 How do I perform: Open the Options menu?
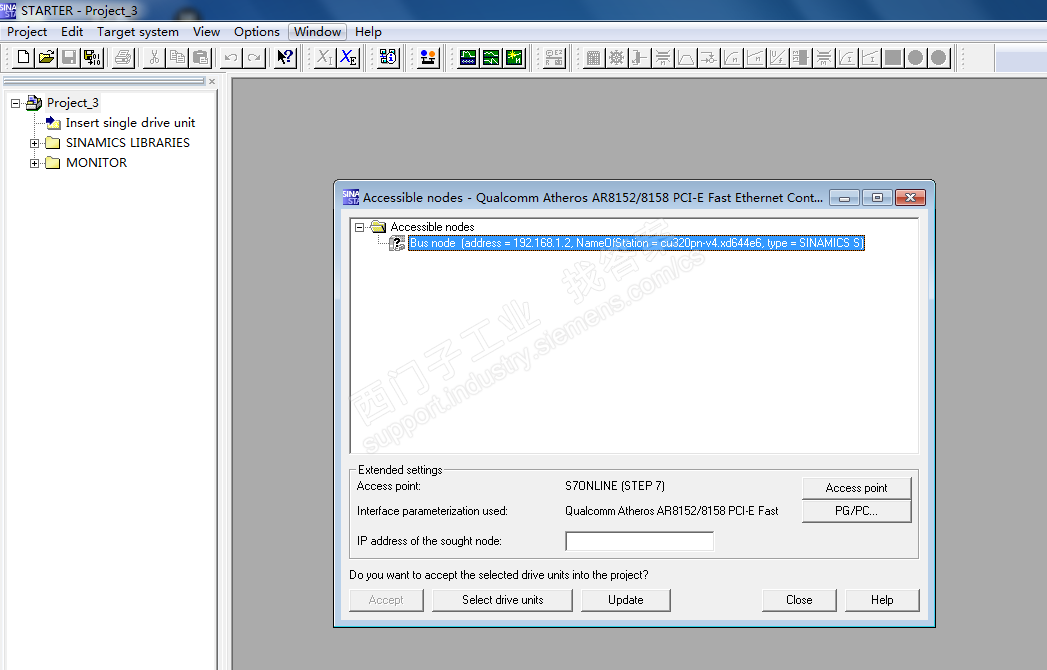256,31
